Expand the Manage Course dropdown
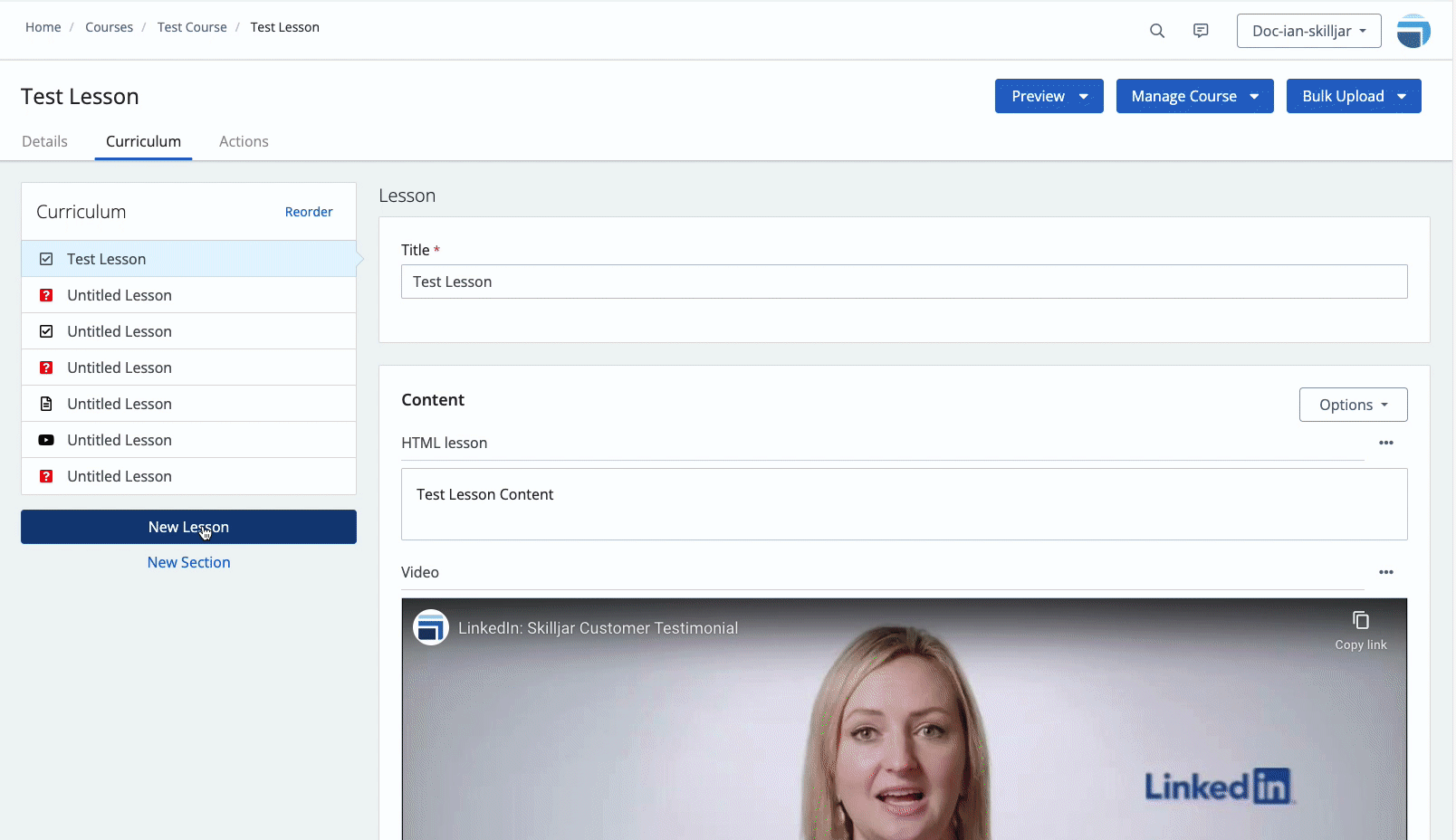This screenshot has height=840, width=1456. pos(1195,96)
